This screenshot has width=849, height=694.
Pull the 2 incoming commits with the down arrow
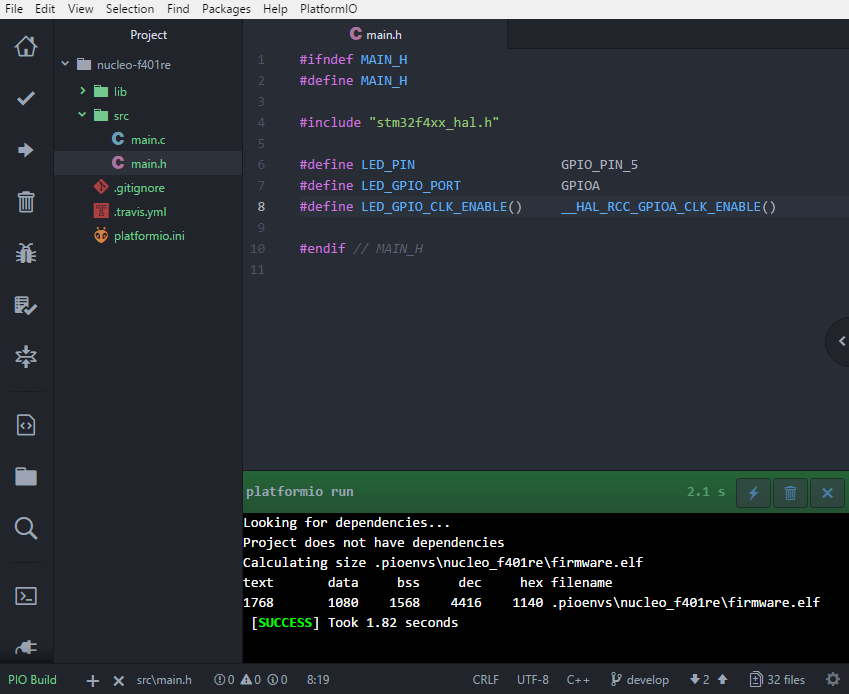coord(700,679)
